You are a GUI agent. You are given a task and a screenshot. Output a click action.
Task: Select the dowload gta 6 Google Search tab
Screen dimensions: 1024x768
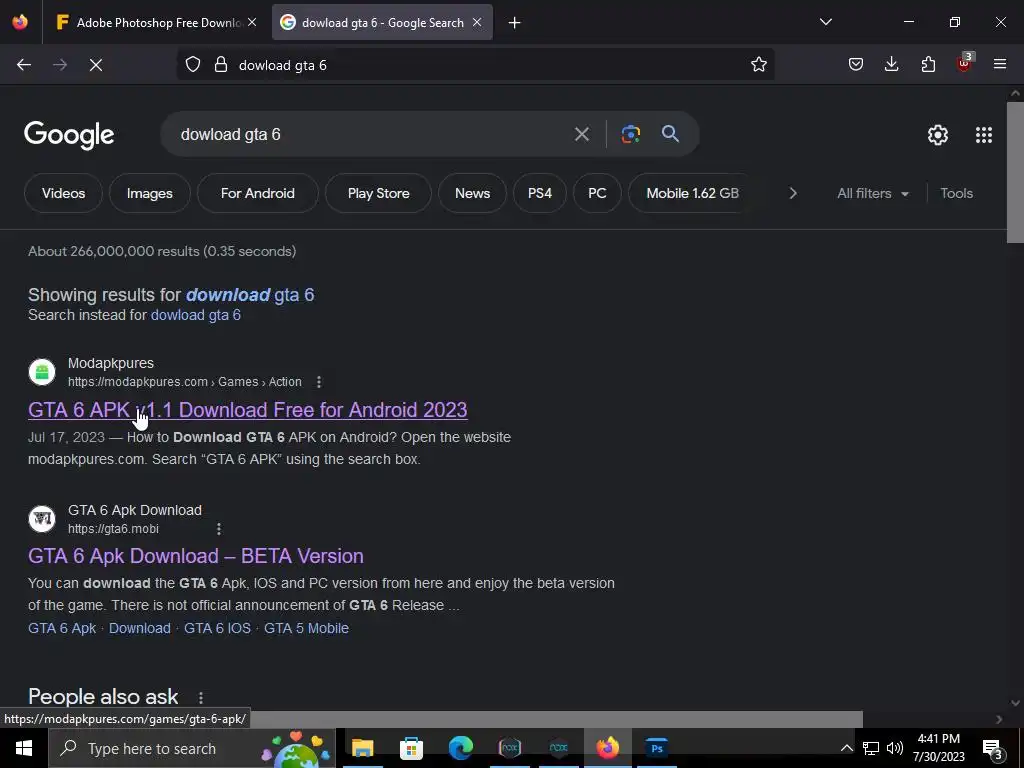click(382, 23)
